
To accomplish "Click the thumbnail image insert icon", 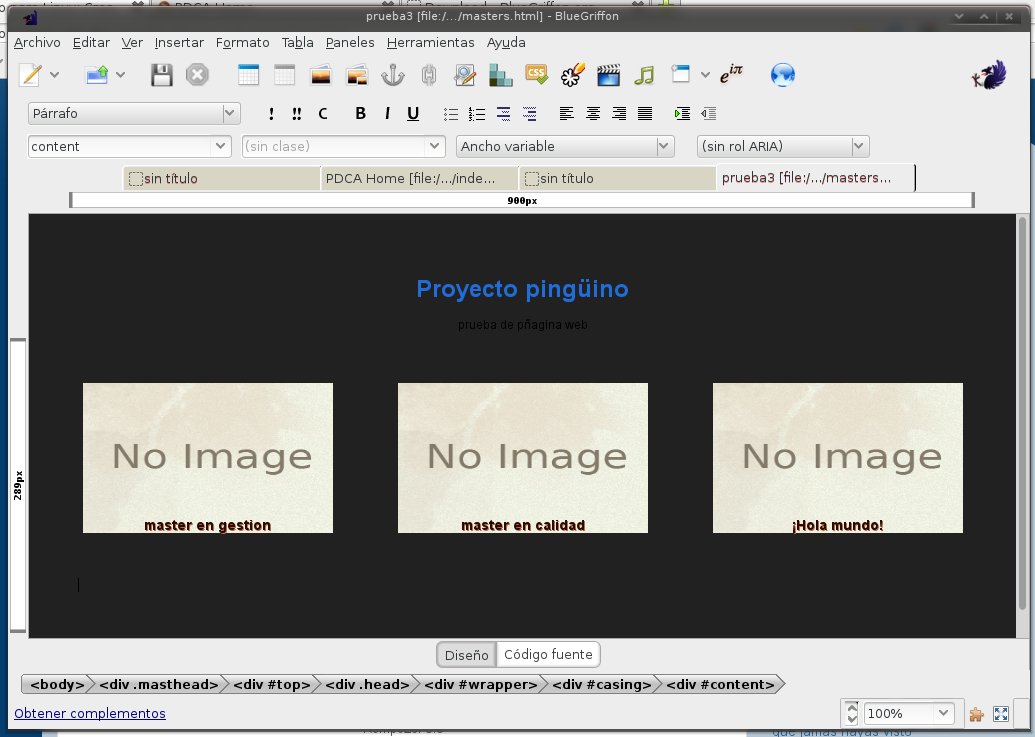I will pos(356,75).
